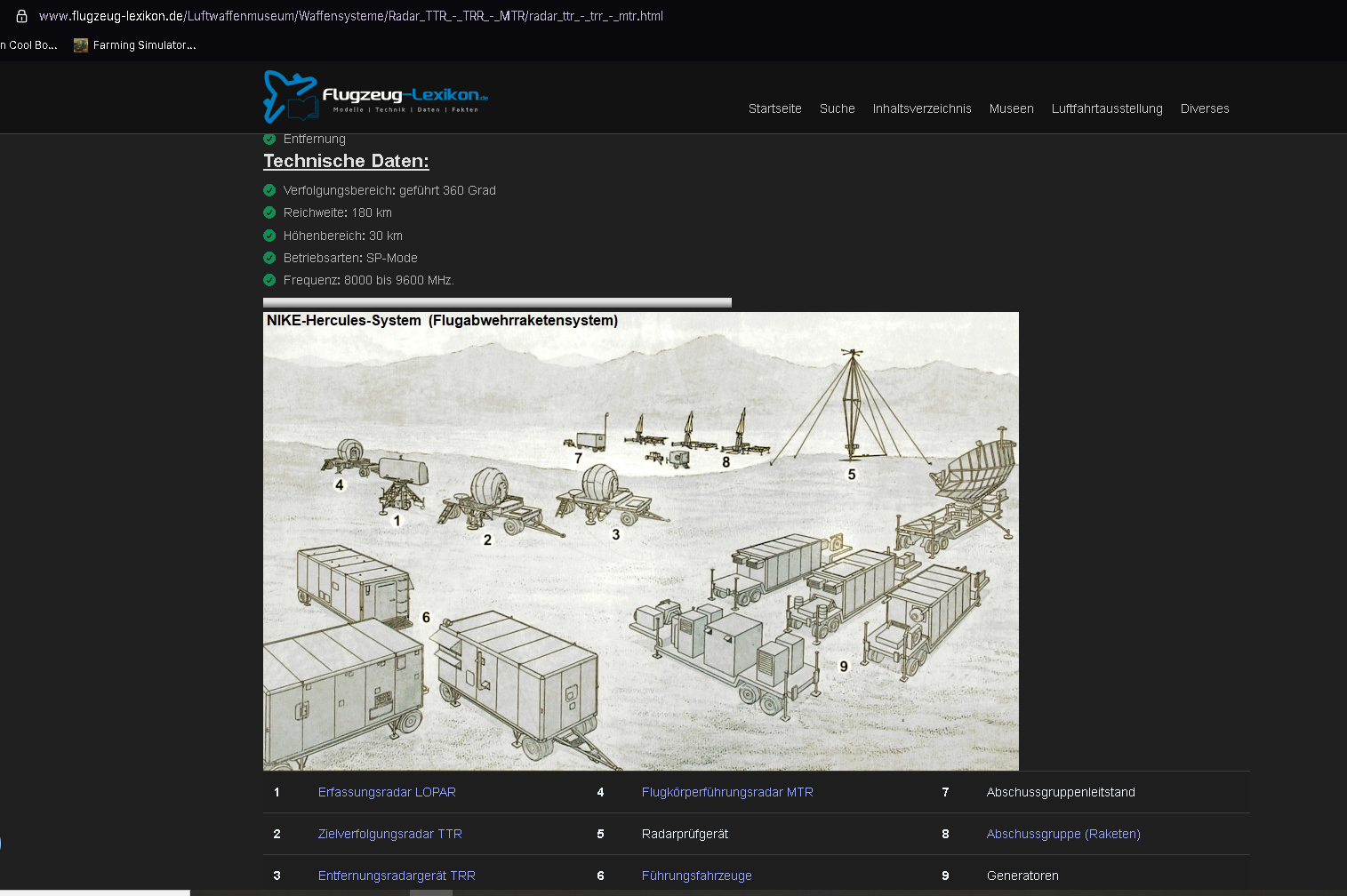Open the Museen menu item
This screenshot has height=896, width=1347.
1012,108
